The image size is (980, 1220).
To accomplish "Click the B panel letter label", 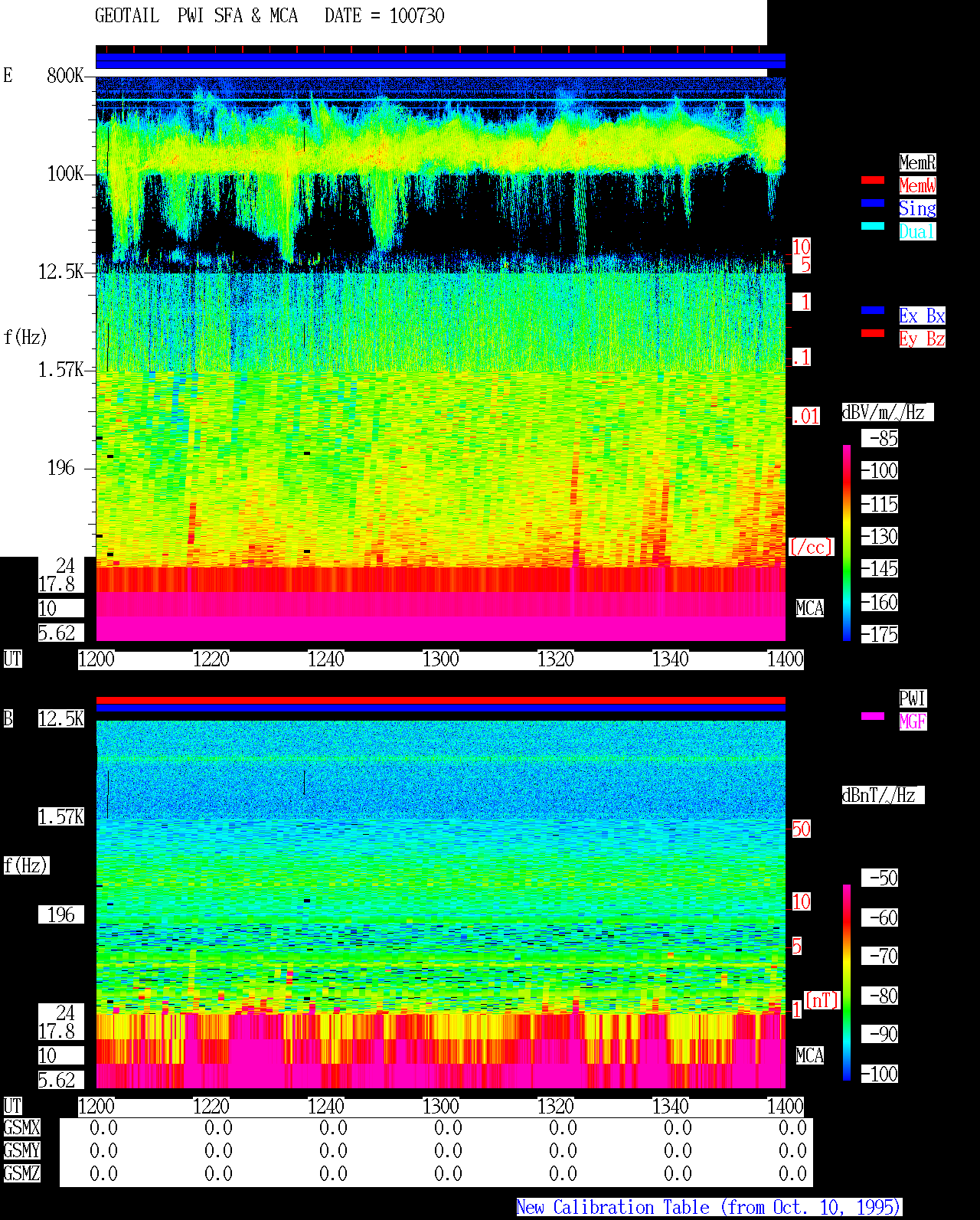I will click(x=8, y=718).
